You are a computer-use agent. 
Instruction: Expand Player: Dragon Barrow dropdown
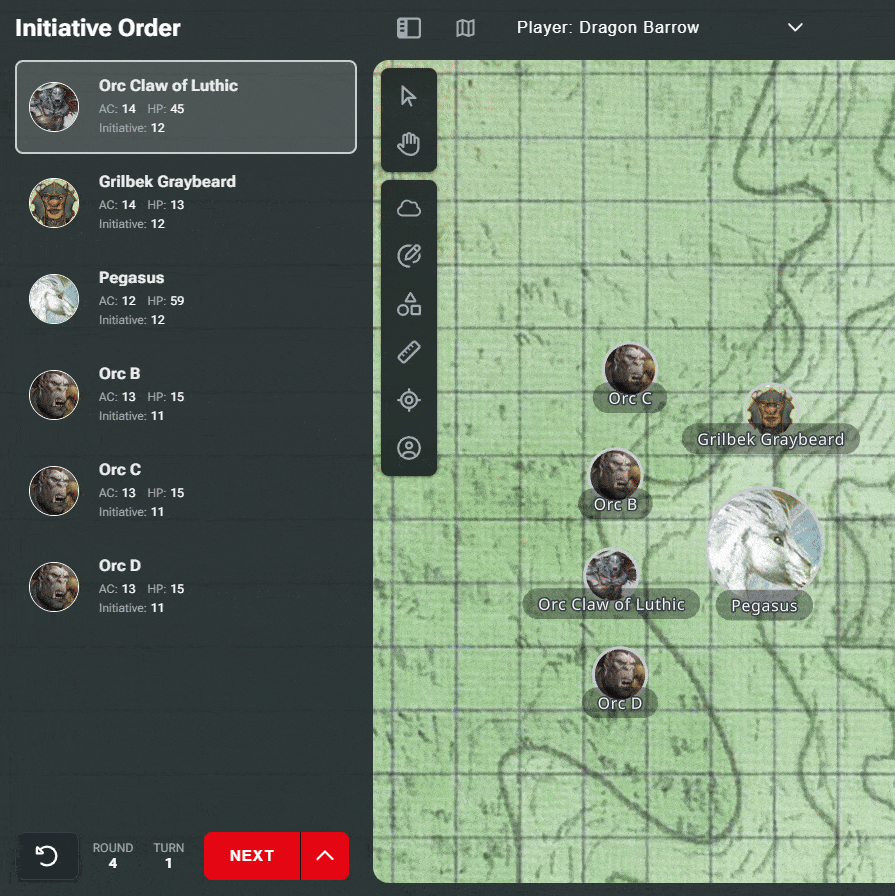click(x=661, y=27)
